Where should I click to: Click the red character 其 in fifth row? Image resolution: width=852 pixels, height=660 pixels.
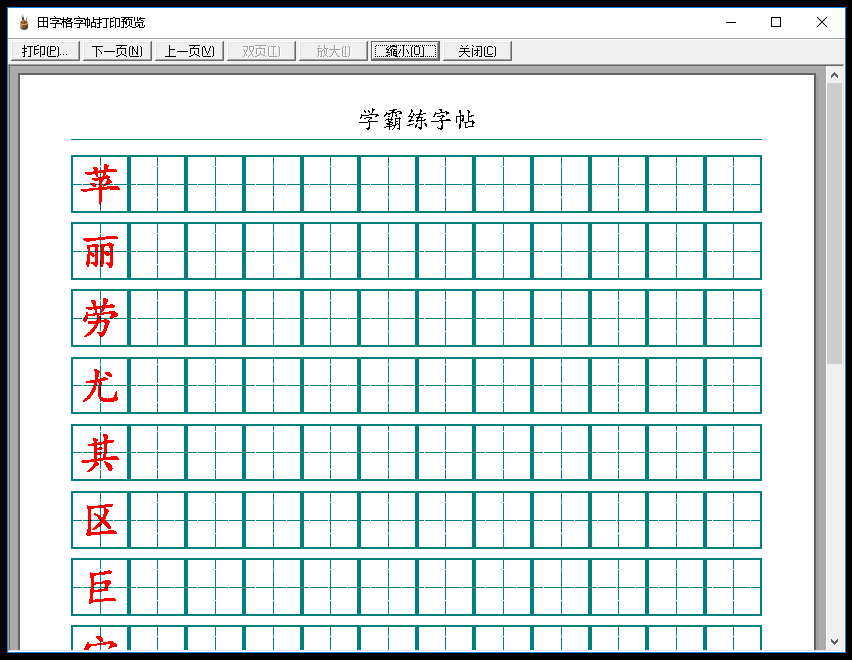pyautogui.click(x=101, y=452)
